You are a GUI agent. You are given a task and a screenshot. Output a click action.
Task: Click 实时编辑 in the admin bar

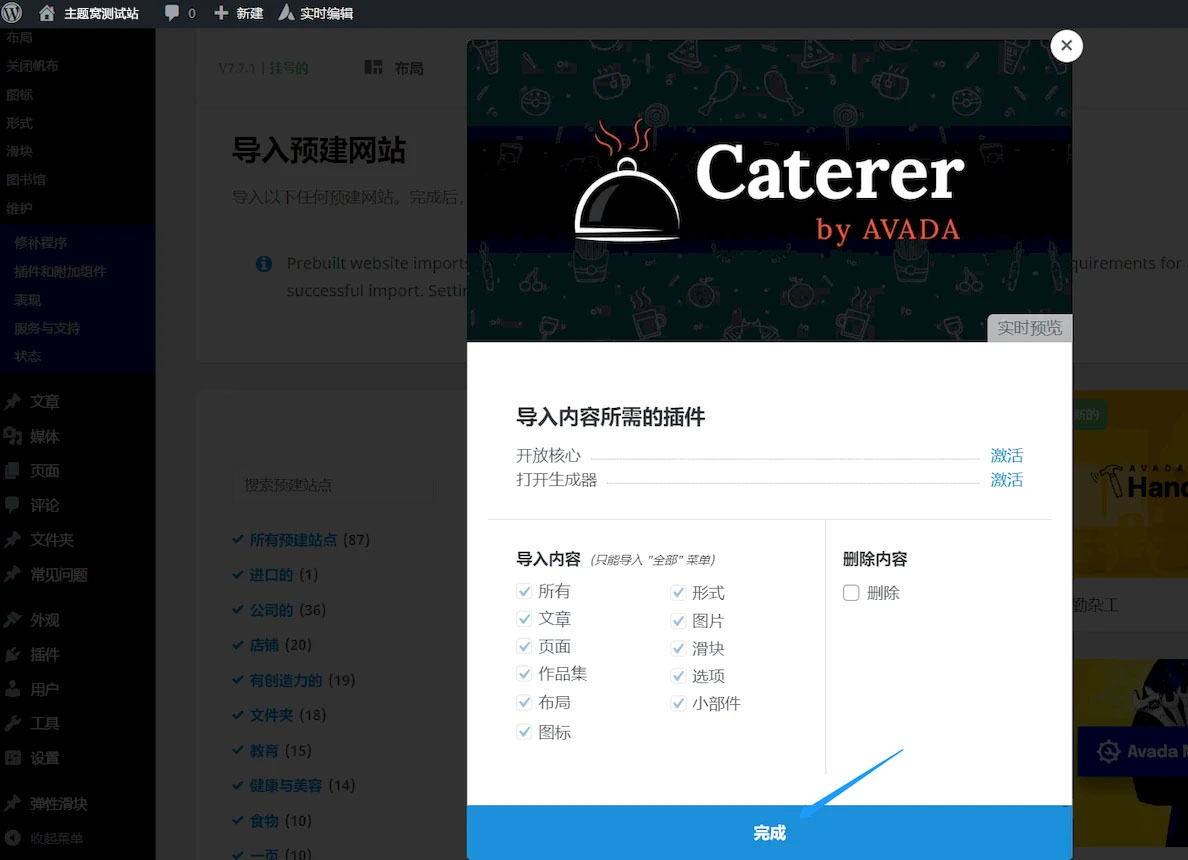pyautogui.click(x=327, y=14)
